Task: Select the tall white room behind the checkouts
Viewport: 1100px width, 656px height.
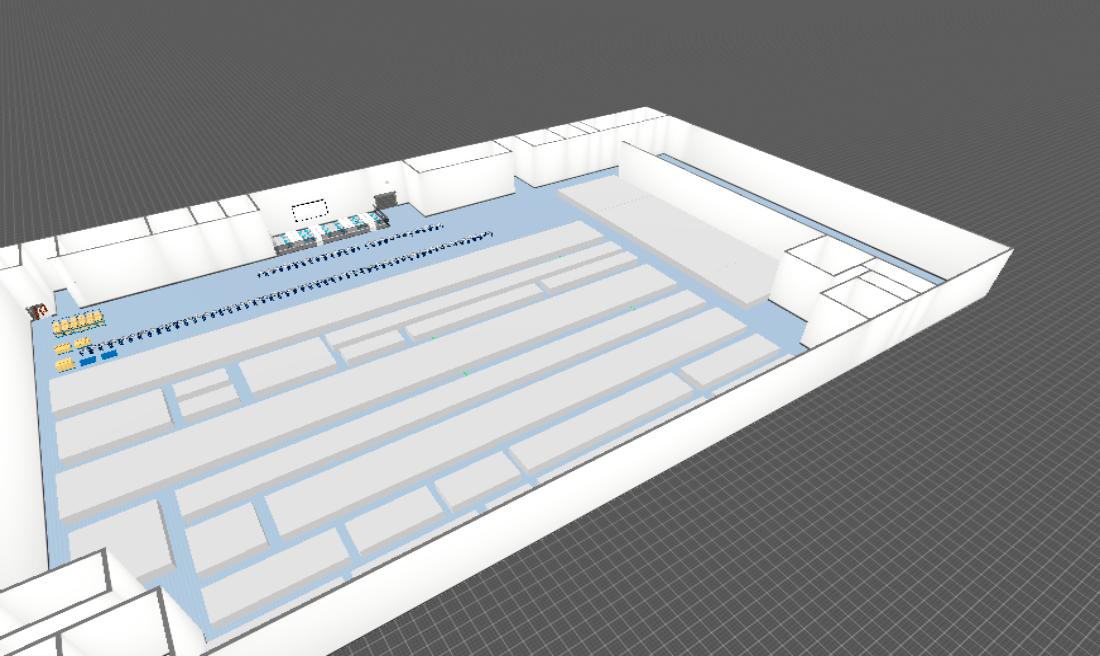Action: 460,180
